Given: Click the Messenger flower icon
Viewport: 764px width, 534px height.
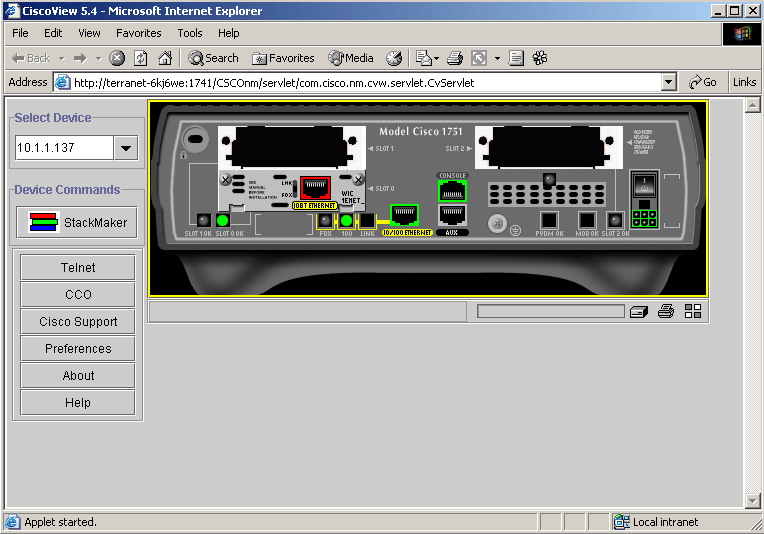Looking at the screenshot, I should (x=540, y=58).
